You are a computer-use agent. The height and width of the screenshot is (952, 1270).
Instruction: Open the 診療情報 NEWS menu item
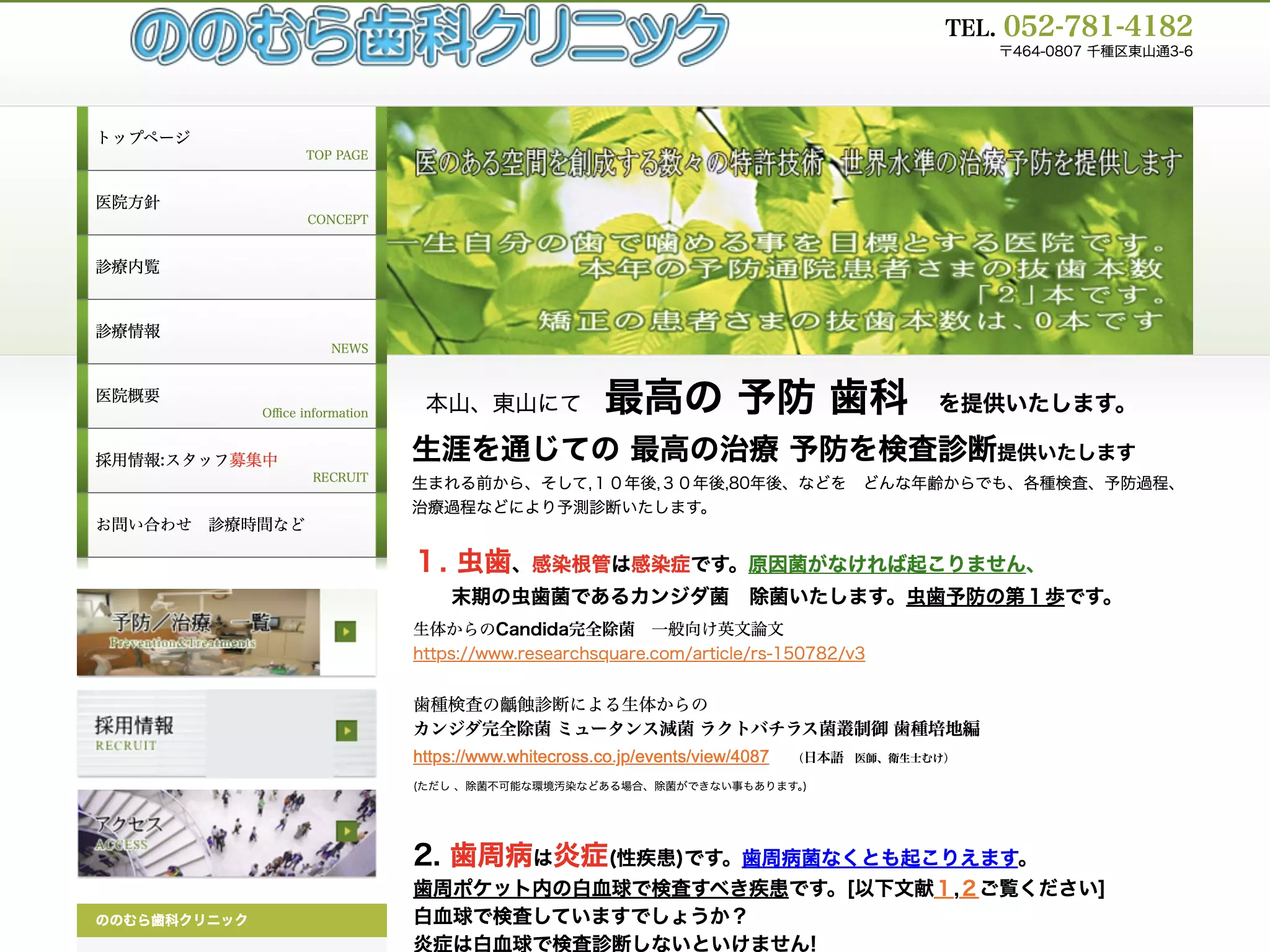click(x=232, y=332)
